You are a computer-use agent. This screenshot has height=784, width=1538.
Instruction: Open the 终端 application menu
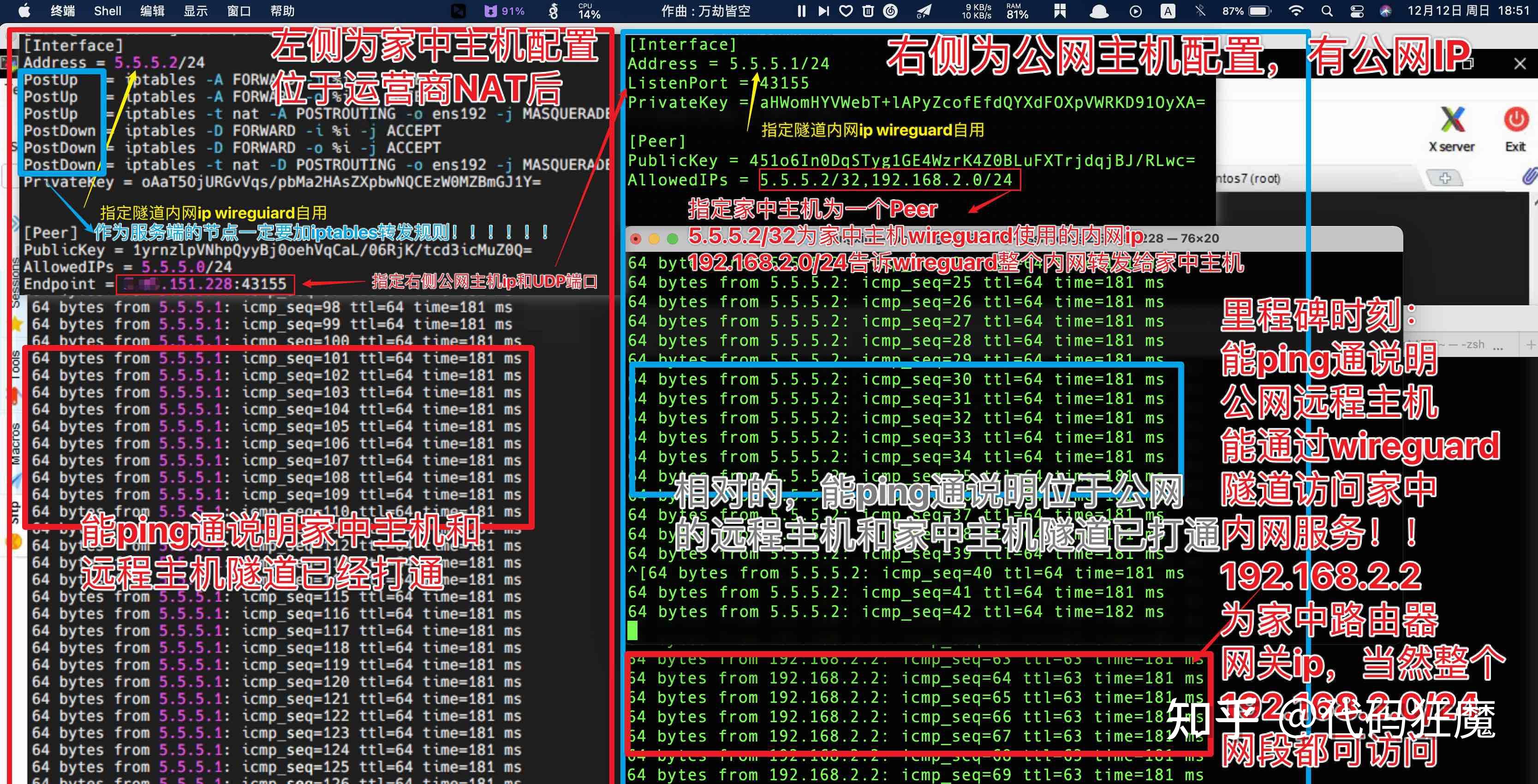tap(62, 11)
